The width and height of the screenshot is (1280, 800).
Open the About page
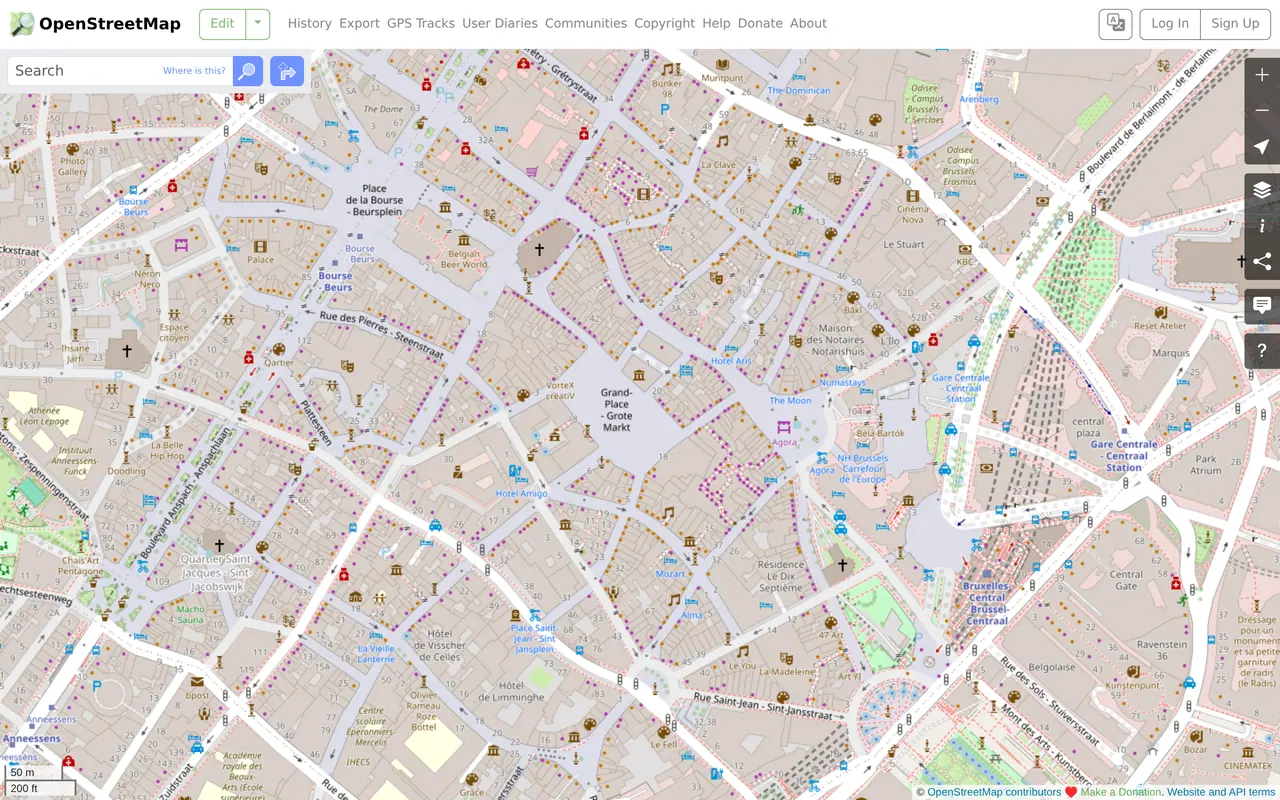coord(808,23)
